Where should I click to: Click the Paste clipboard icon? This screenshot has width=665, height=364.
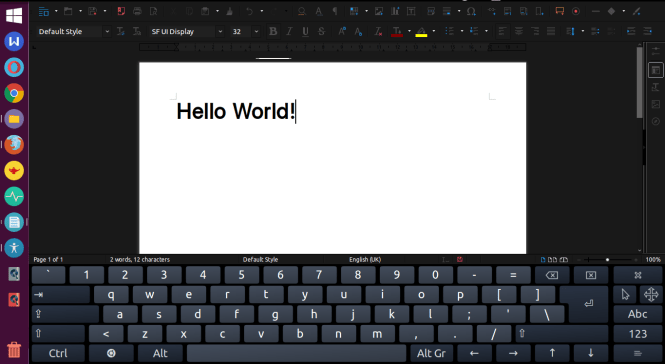tap(205, 11)
